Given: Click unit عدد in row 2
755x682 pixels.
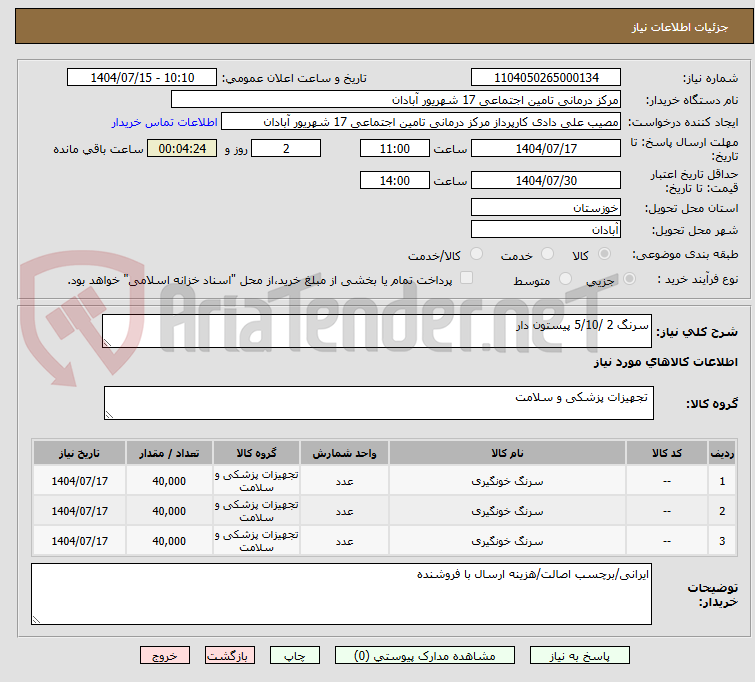Looking at the screenshot, I should tap(344, 511).
